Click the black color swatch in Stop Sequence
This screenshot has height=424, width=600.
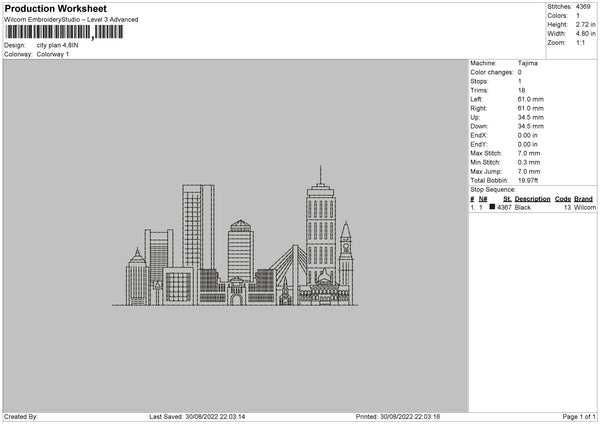[493, 207]
